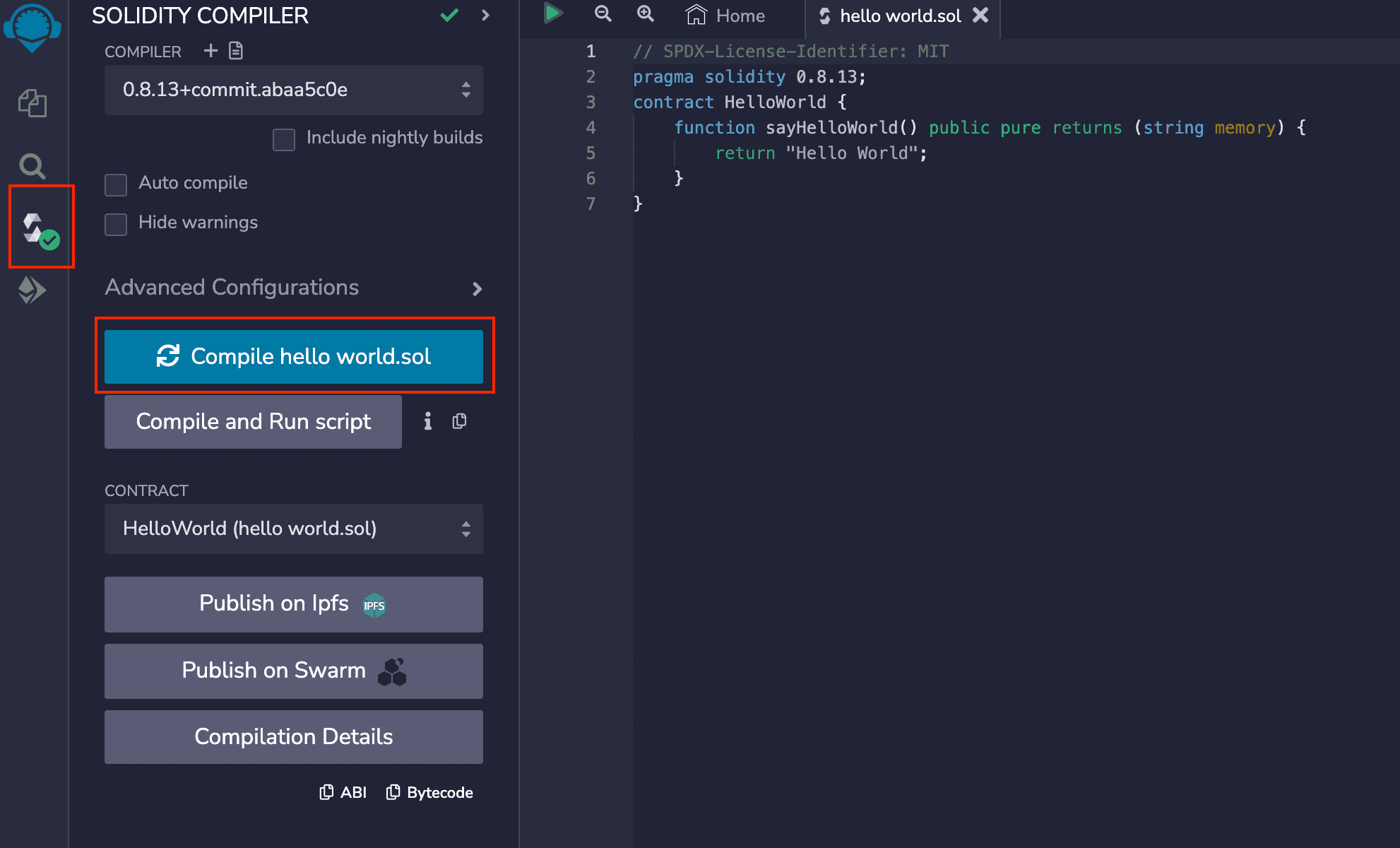This screenshot has width=1400, height=848.
Task: Zoom out the editor font
Action: 603,13
